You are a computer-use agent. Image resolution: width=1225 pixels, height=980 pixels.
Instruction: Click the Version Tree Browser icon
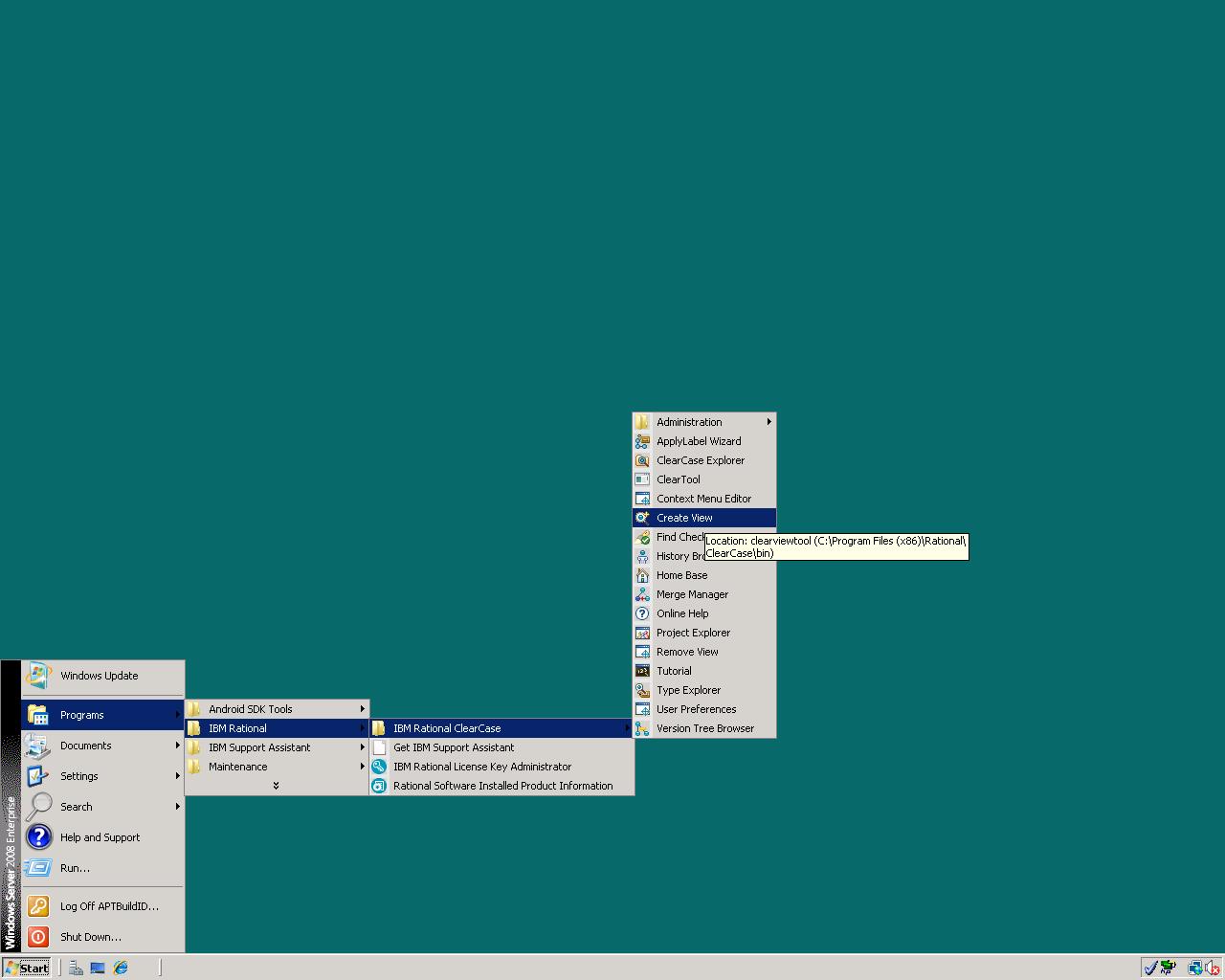tap(642, 728)
